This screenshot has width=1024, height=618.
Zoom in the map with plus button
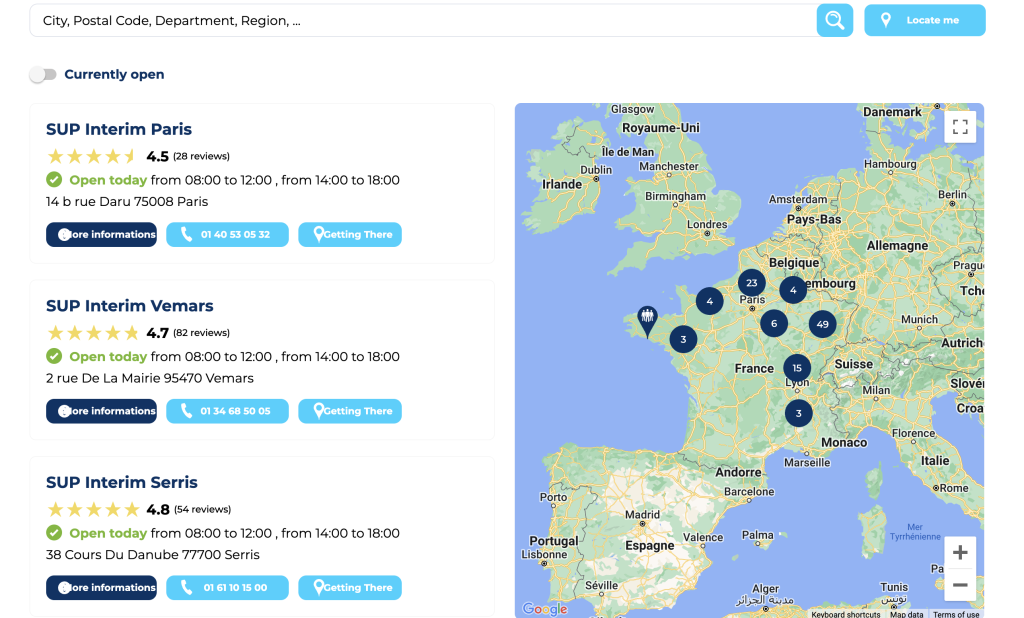960,553
